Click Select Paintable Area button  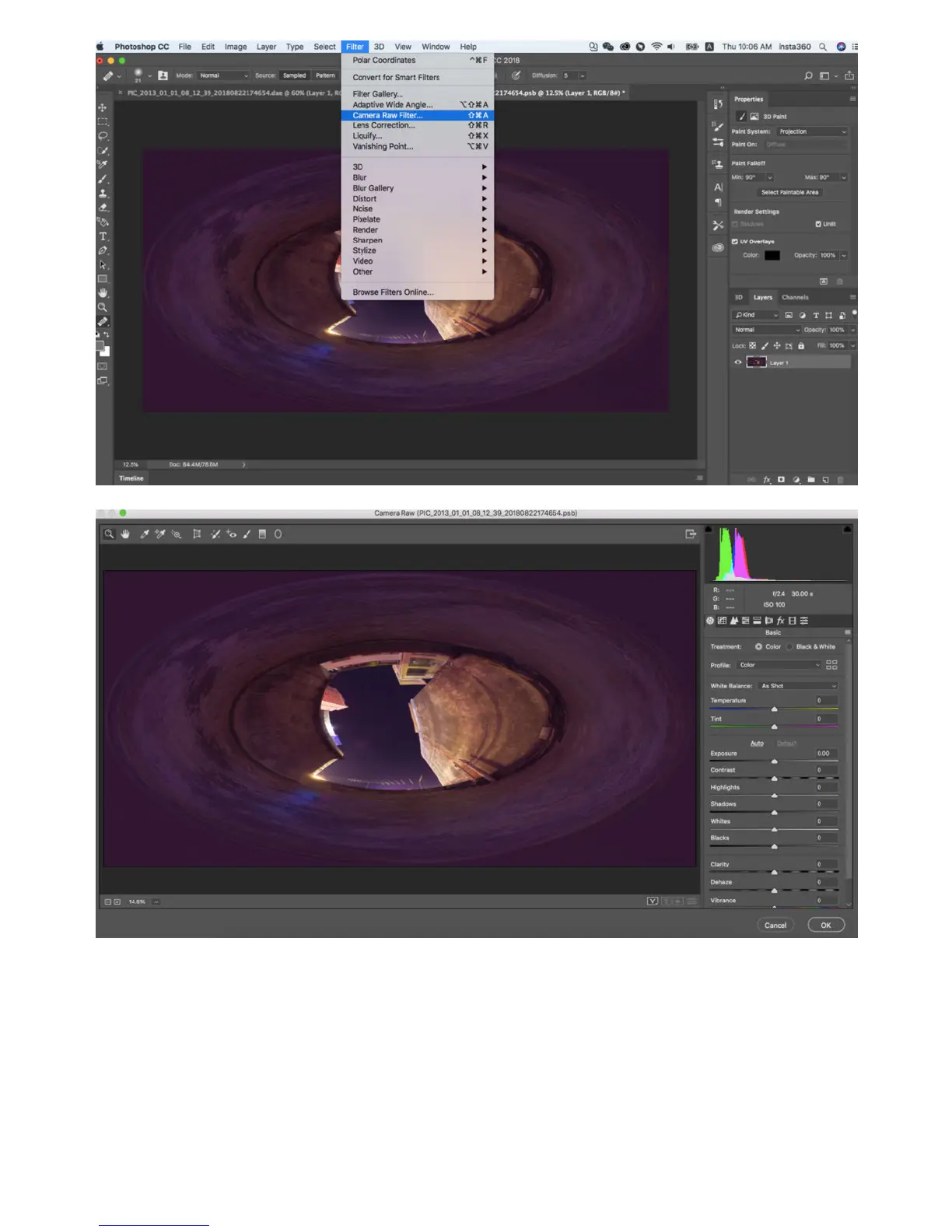[x=789, y=193]
